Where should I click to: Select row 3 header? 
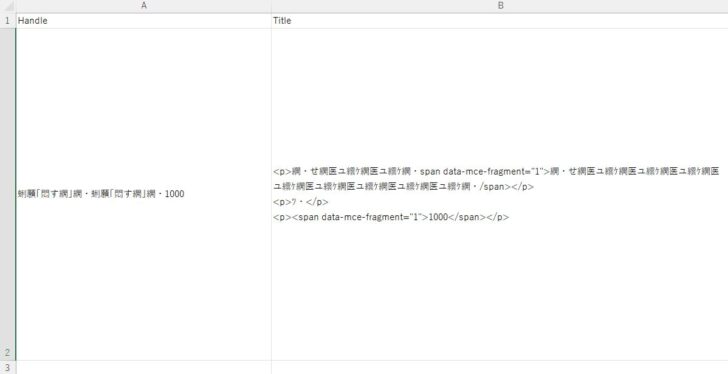(7, 367)
